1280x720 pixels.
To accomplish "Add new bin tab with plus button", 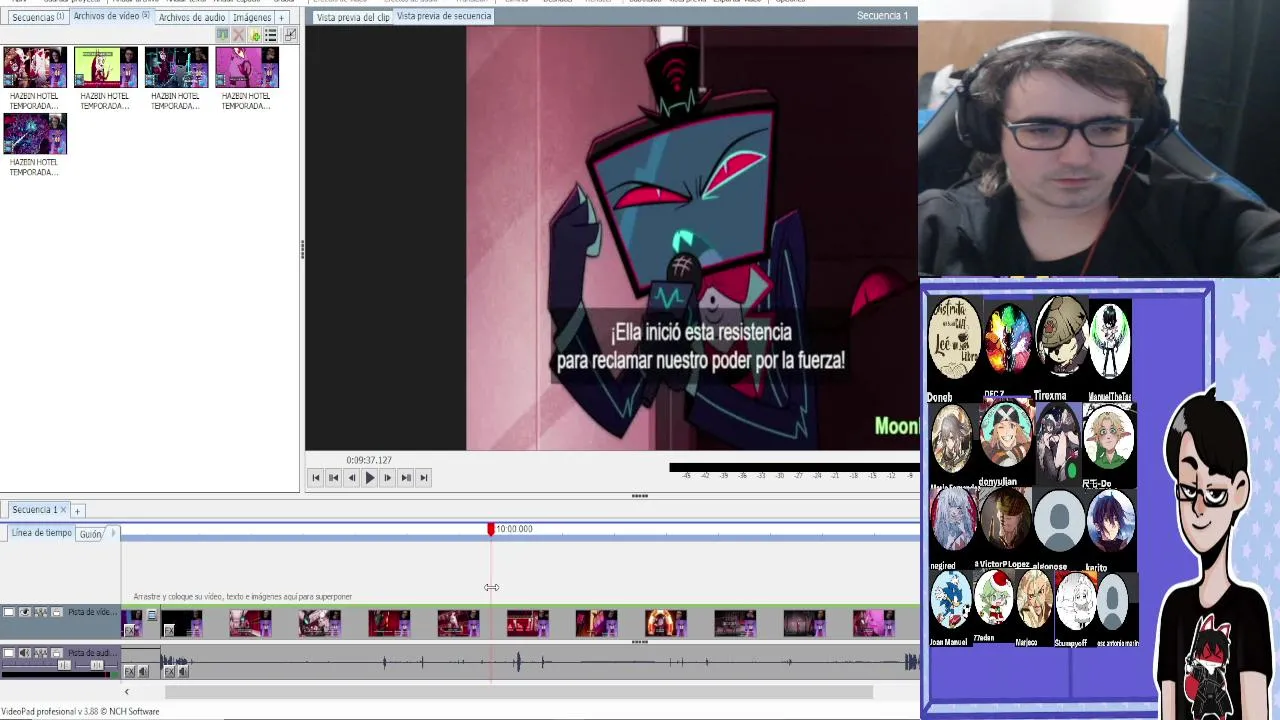I will pos(281,17).
